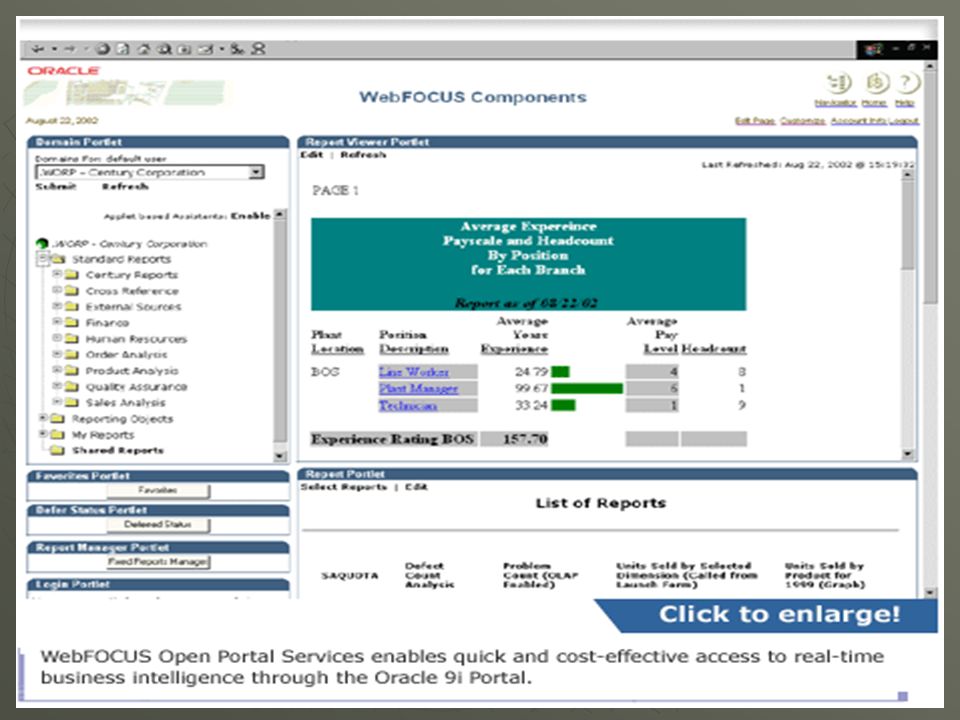Screen dimensions: 960x720
Task: Open the Technician report link
Action: click(408, 405)
